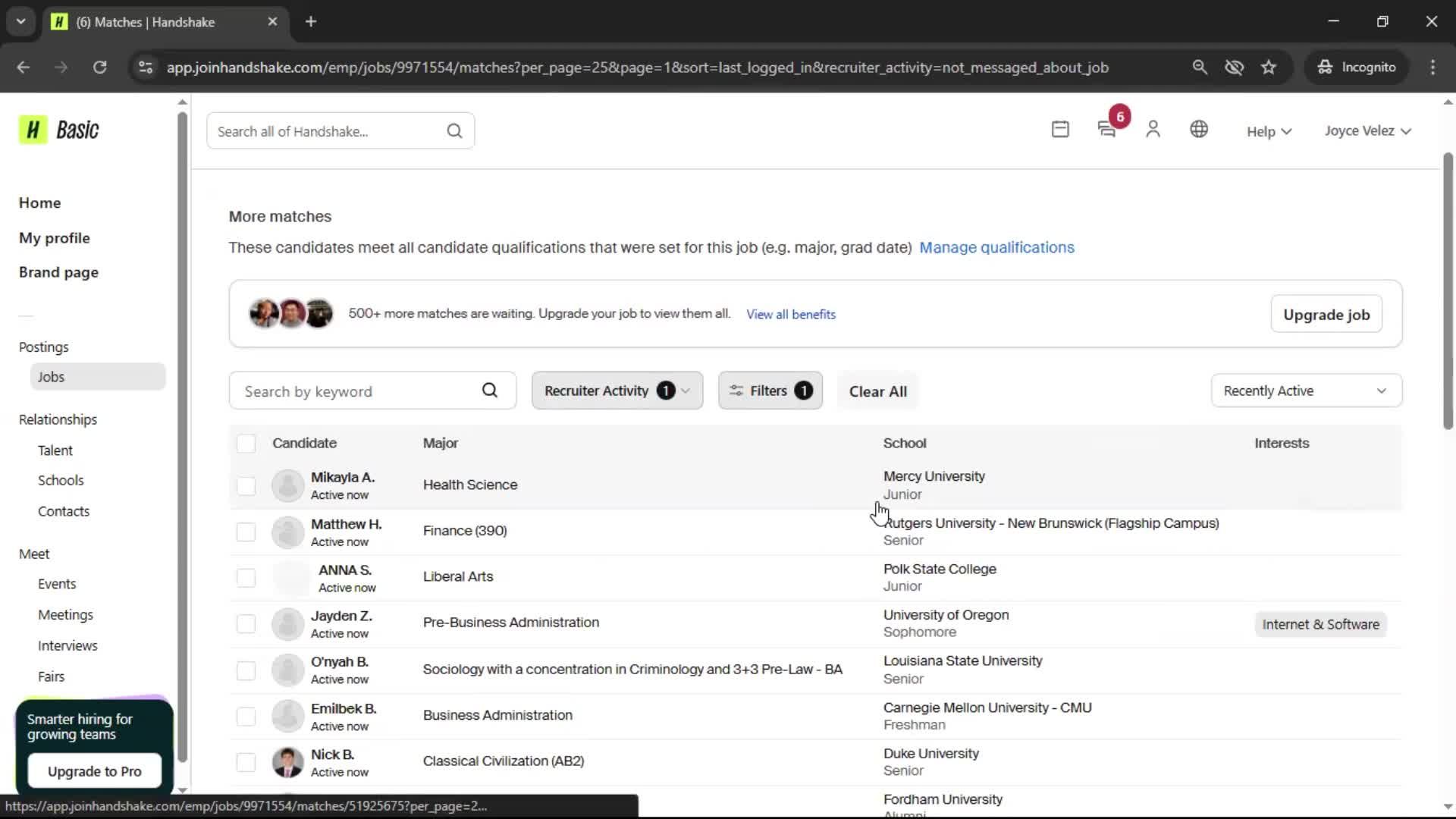Open the profile person icon
The width and height of the screenshot is (1456, 819).
(x=1152, y=129)
